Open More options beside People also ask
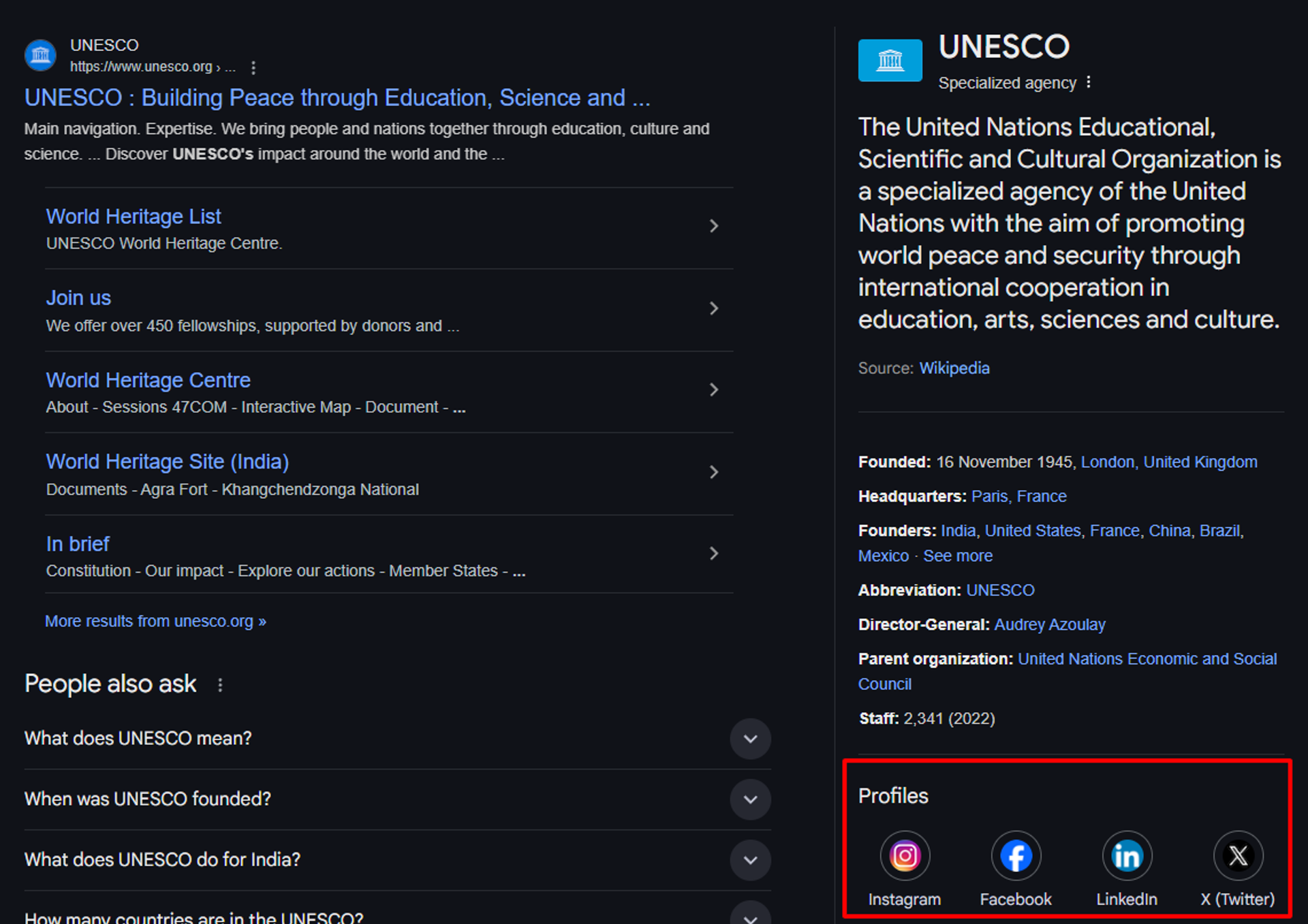Image resolution: width=1308 pixels, height=924 pixels. coord(220,685)
